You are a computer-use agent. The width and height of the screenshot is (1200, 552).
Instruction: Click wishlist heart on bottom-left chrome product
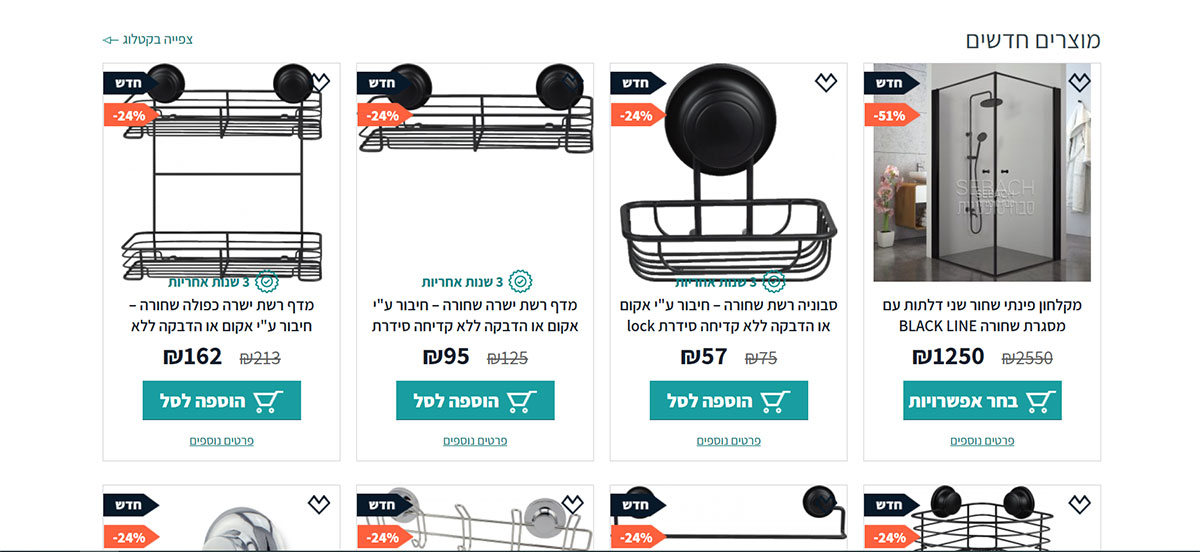pyautogui.click(x=318, y=504)
